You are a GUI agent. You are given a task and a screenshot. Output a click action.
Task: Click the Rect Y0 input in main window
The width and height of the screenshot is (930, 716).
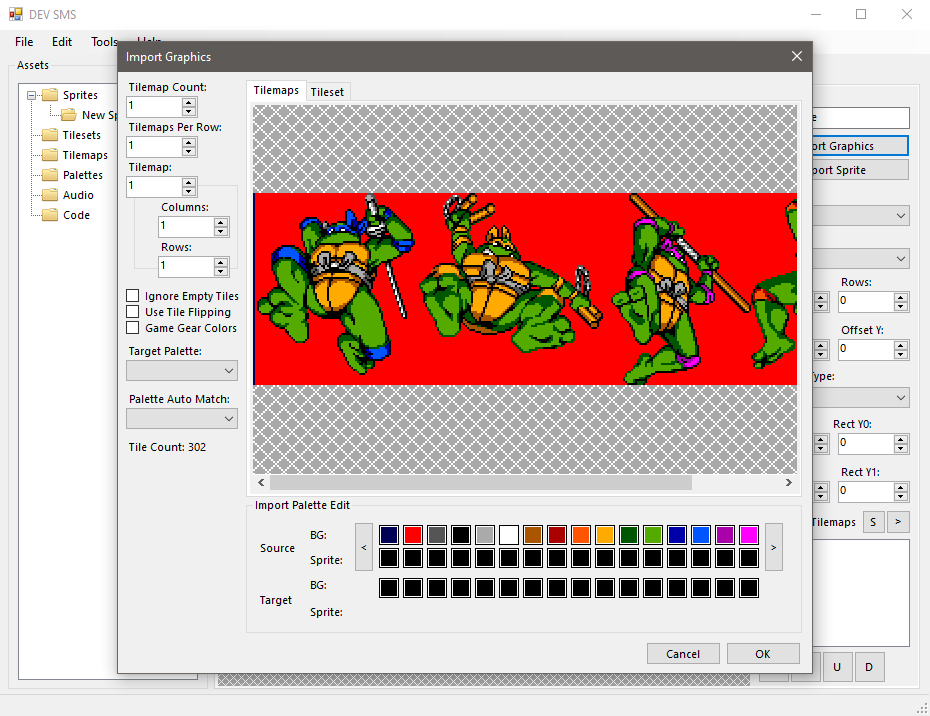[x=866, y=443]
